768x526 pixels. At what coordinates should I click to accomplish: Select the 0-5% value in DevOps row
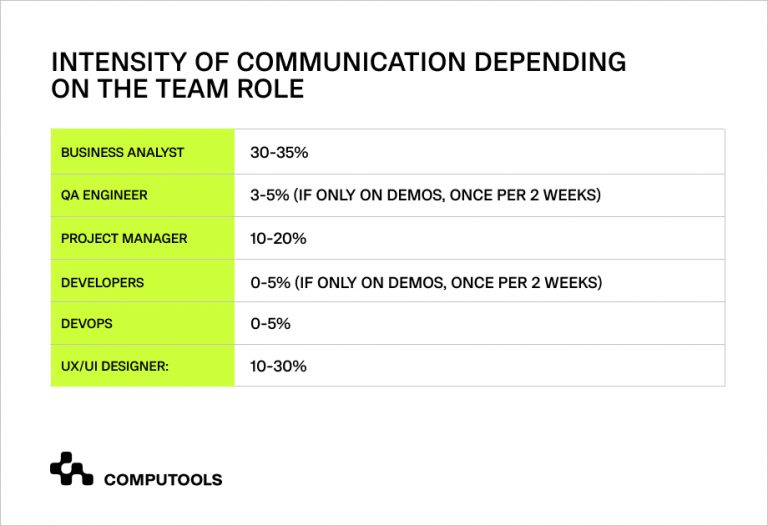(270, 324)
